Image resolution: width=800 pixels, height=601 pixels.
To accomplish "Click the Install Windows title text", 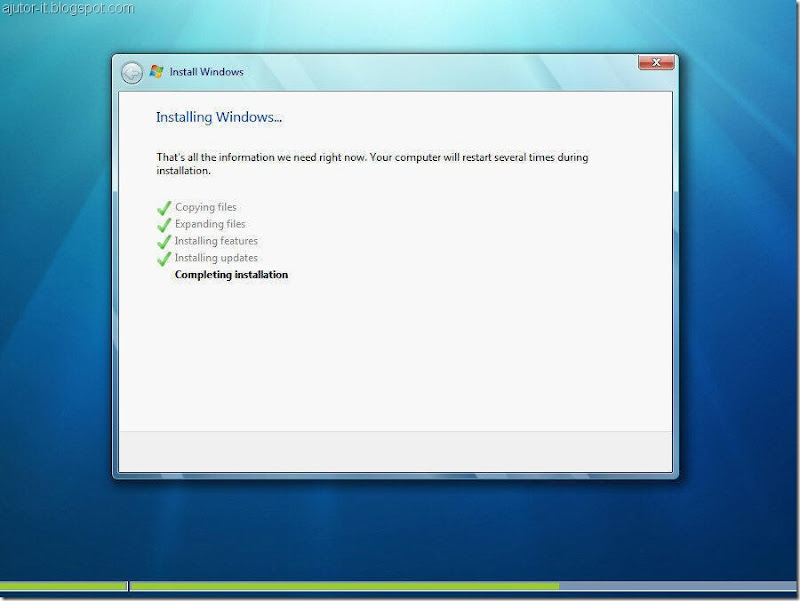I will pyautogui.click(x=206, y=72).
